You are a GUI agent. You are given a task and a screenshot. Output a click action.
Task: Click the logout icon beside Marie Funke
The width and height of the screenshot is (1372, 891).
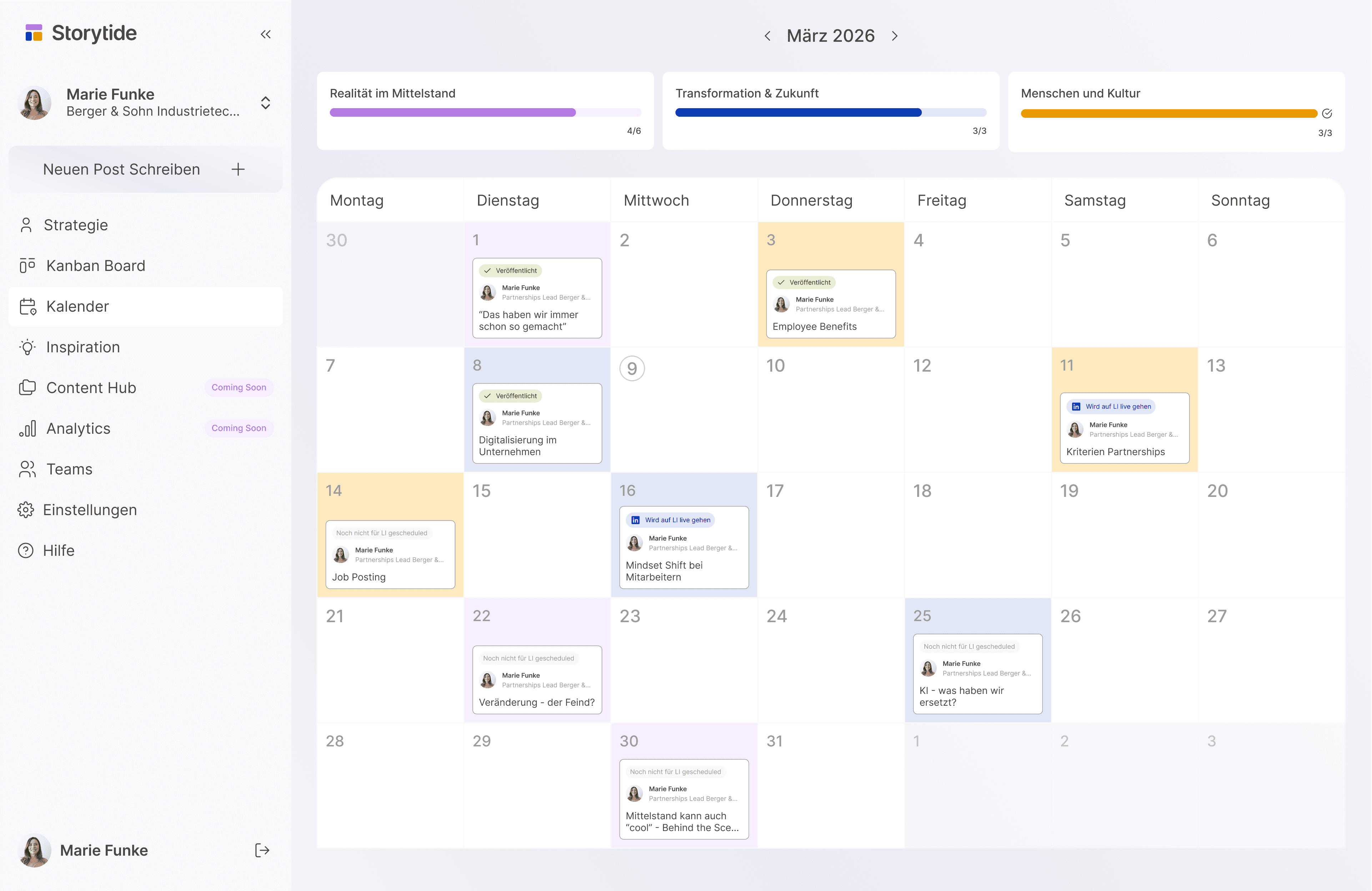[x=262, y=850]
